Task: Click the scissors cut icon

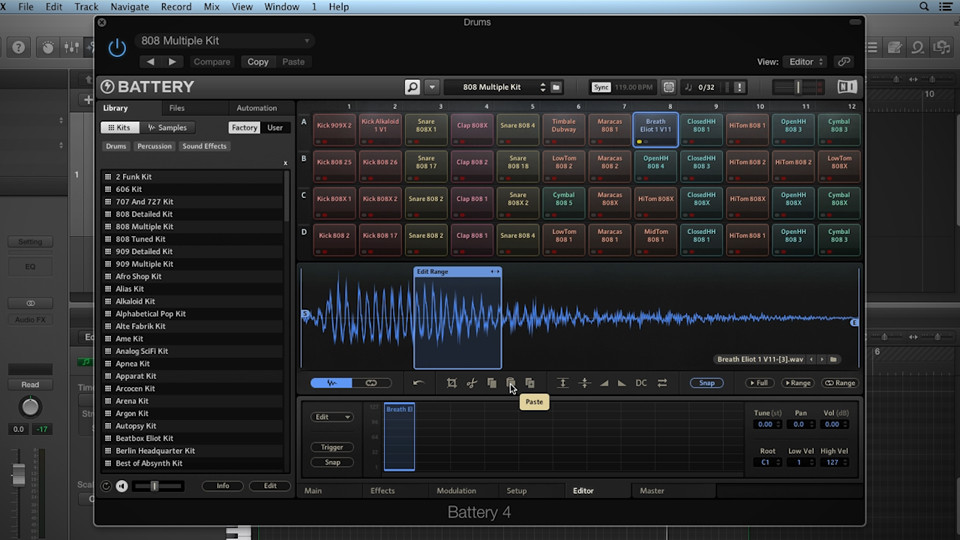Action: pyautogui.click(x=471, y=383)
